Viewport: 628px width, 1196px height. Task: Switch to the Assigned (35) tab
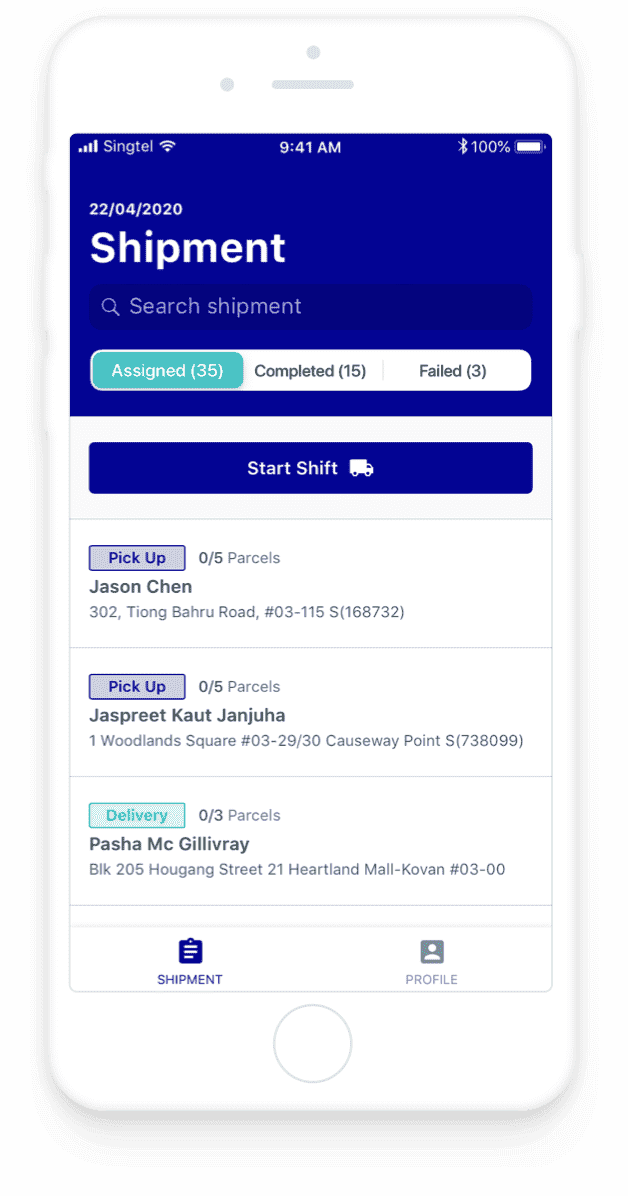[167, 371]
